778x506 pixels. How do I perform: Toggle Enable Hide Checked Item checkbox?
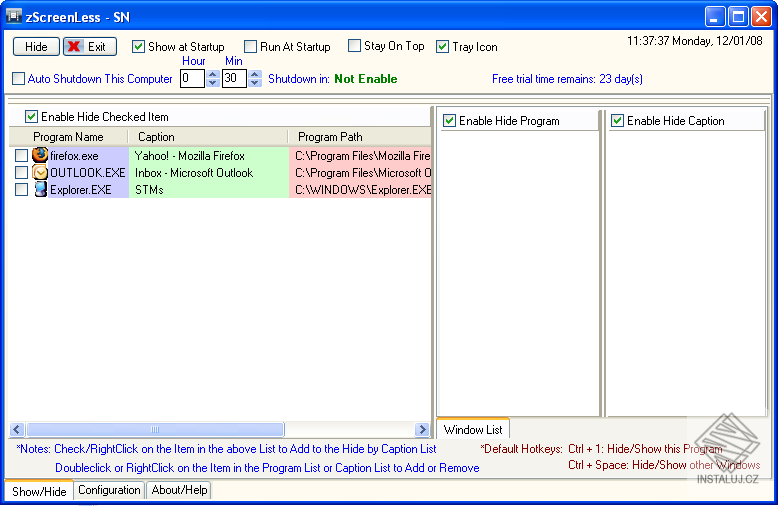pyautogui.click(x=31, y=117)
